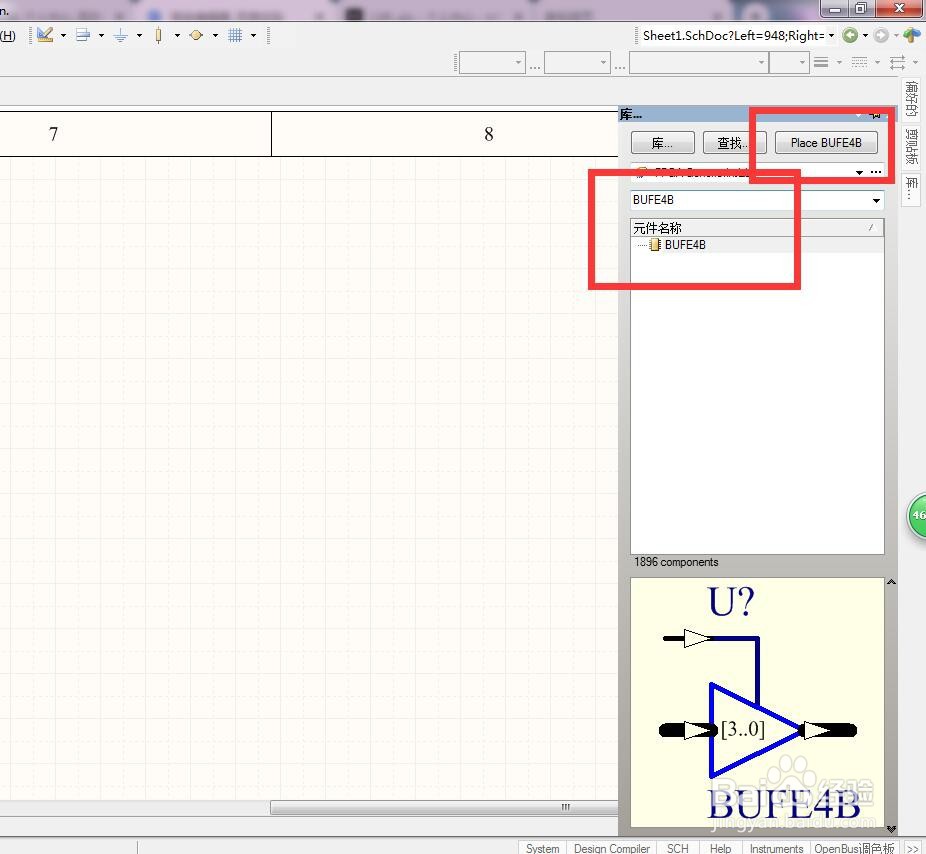Select the ground power source icon
Image resolution: width=926 pixels, height=854 pixels.
[x=120, y=36]
